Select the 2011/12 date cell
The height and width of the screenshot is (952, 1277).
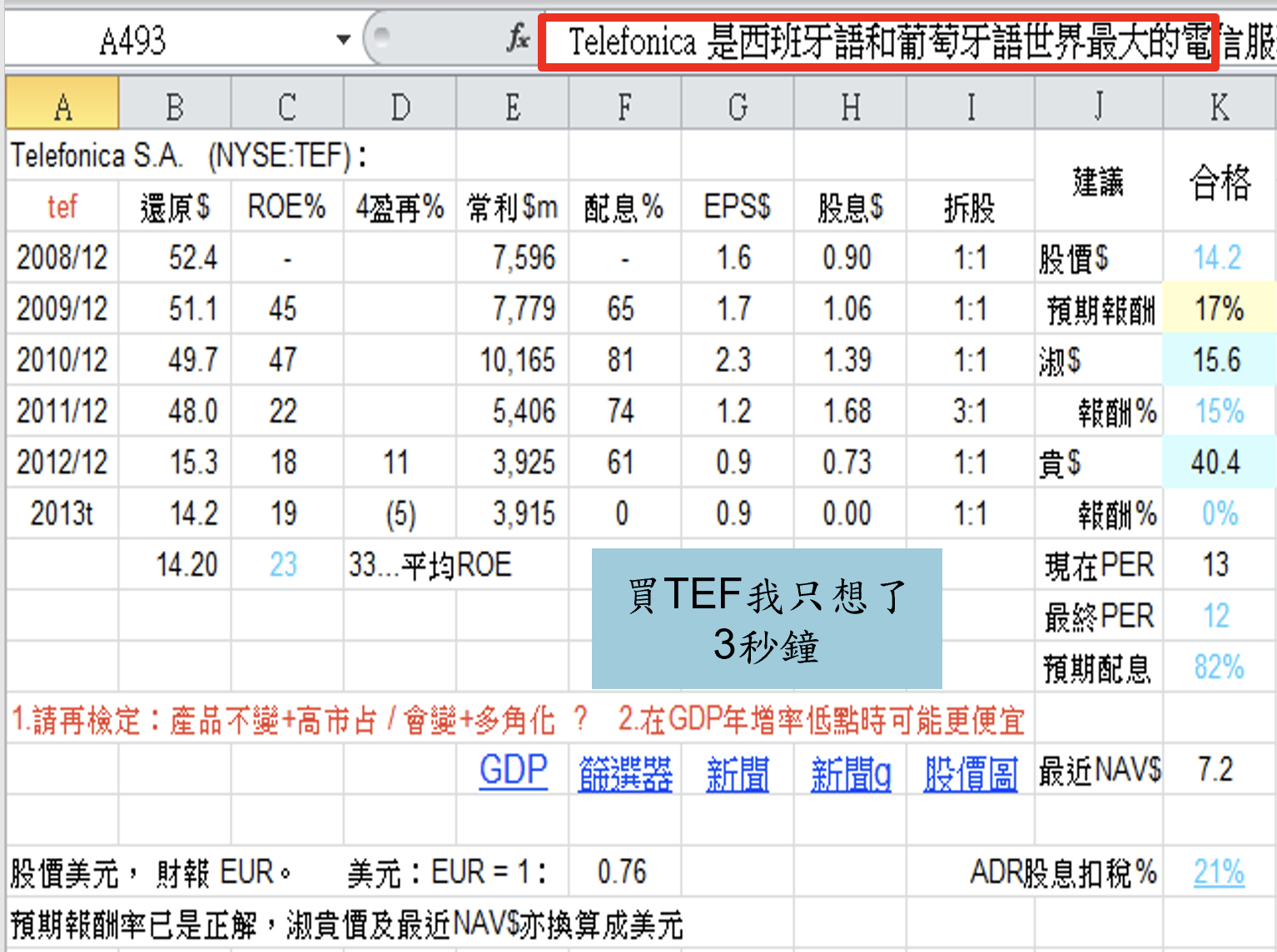62,410
